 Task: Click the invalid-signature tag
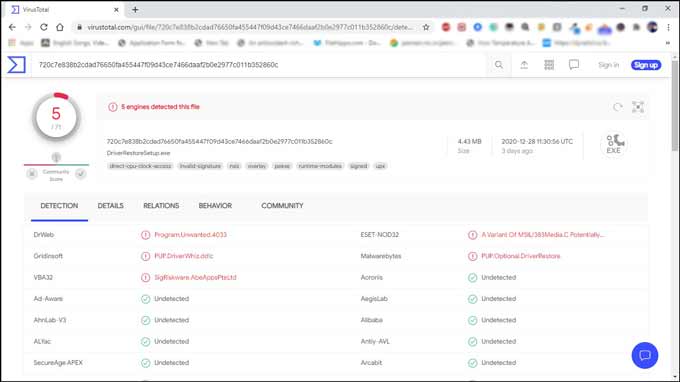200,166
